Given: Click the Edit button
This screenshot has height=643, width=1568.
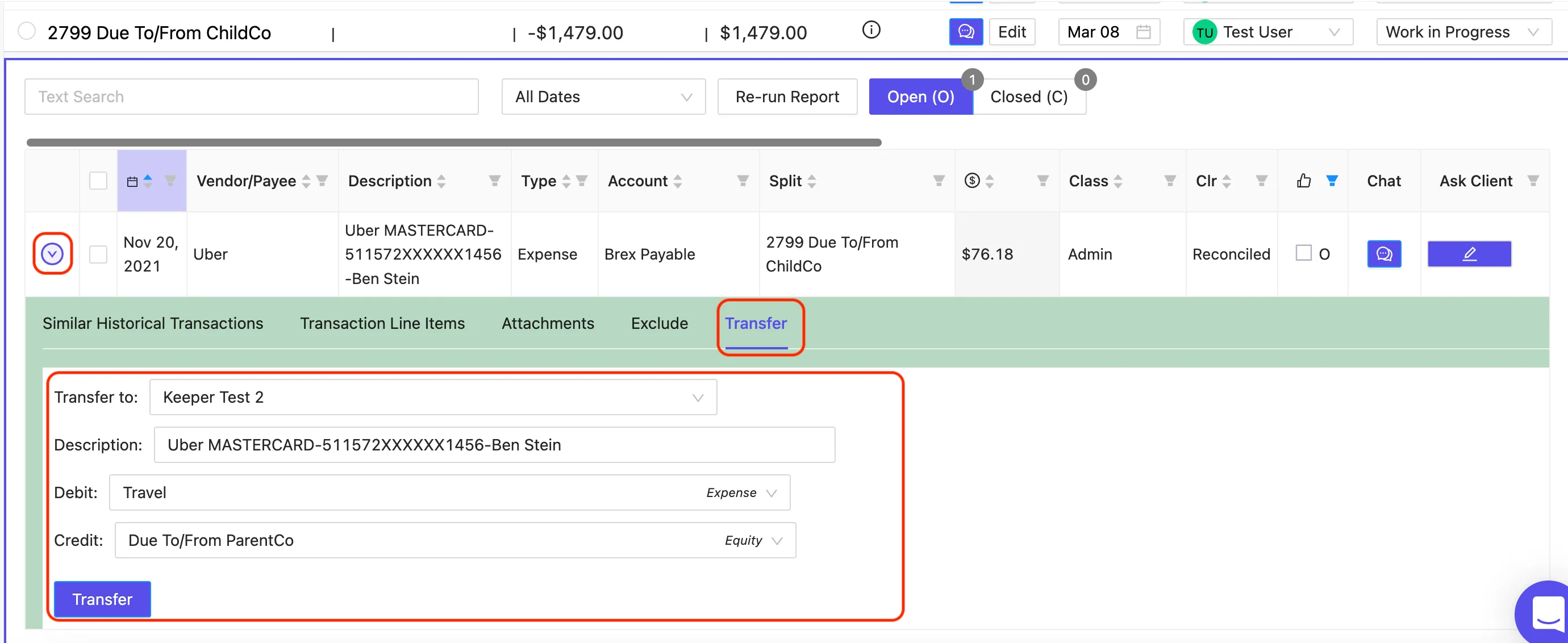Looking at the screenshot, I should tap(1012, 32).
